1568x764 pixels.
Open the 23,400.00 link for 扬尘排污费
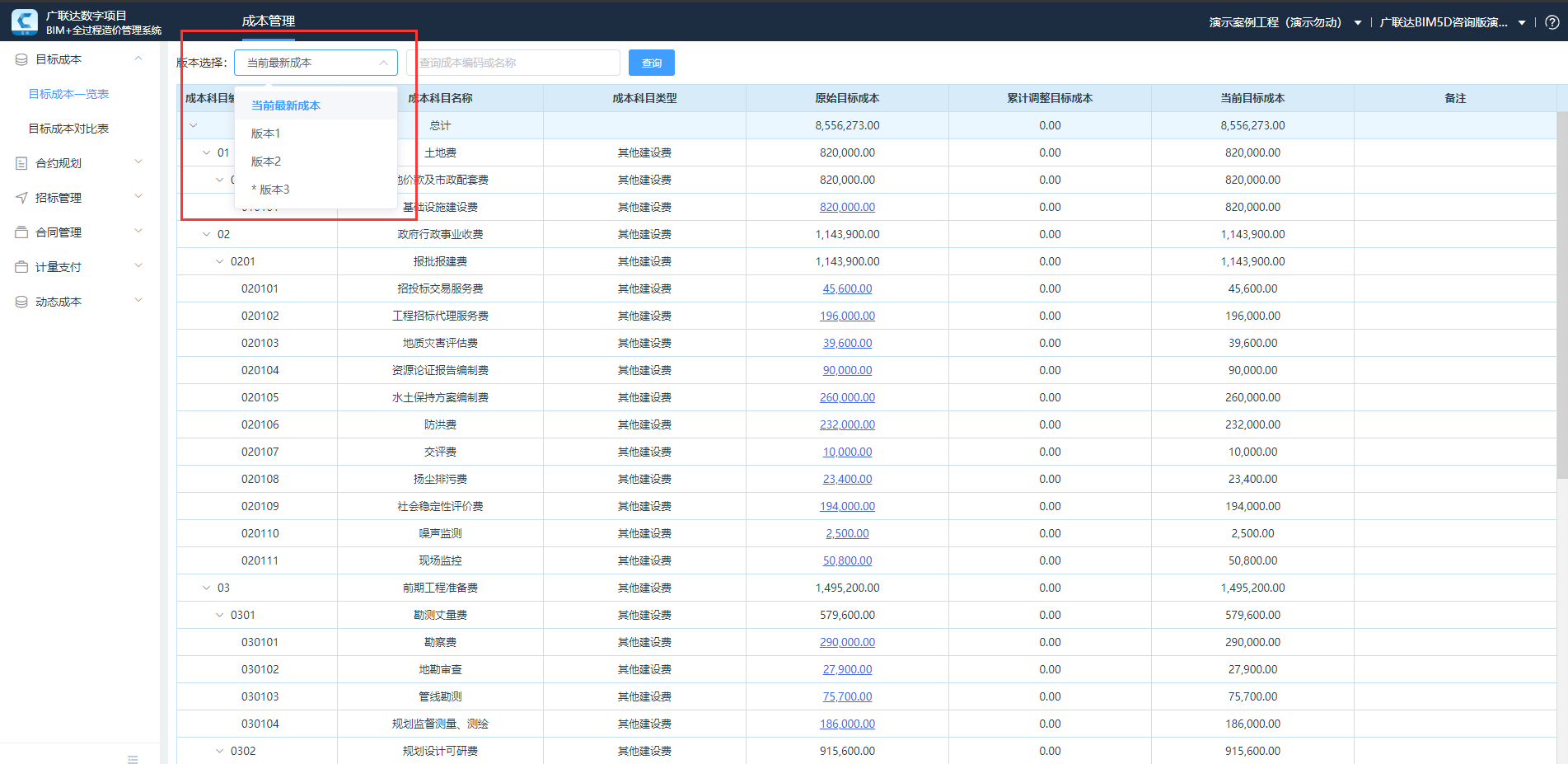pos(847,479)
